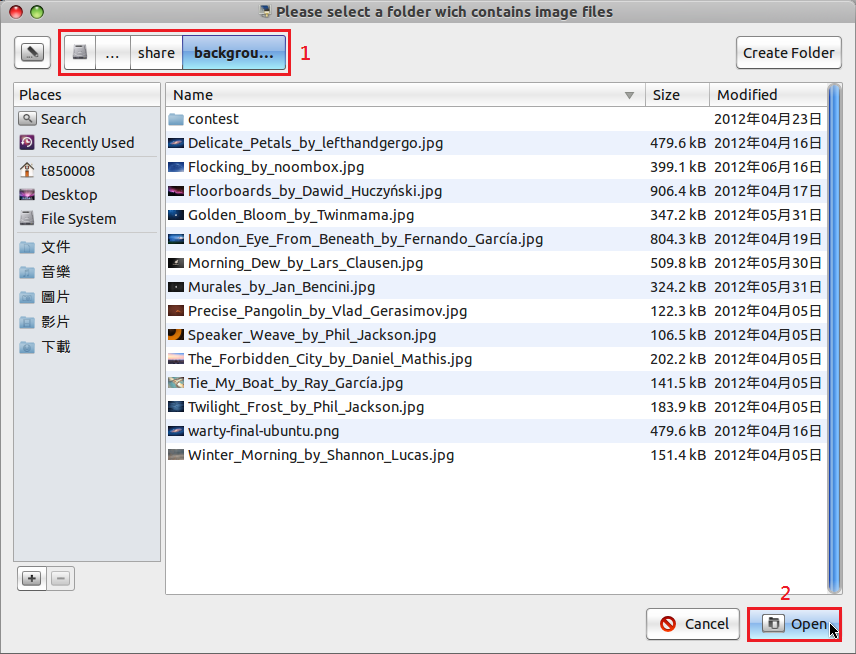Select File System in Places

point(78,219)
